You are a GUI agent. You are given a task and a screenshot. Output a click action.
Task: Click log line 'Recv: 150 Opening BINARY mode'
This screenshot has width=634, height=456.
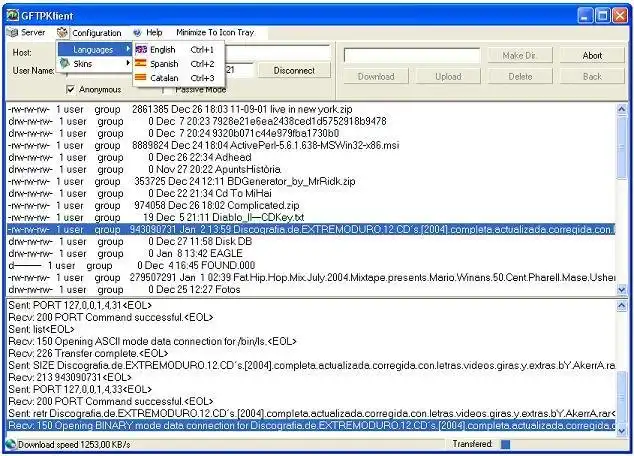311,426
